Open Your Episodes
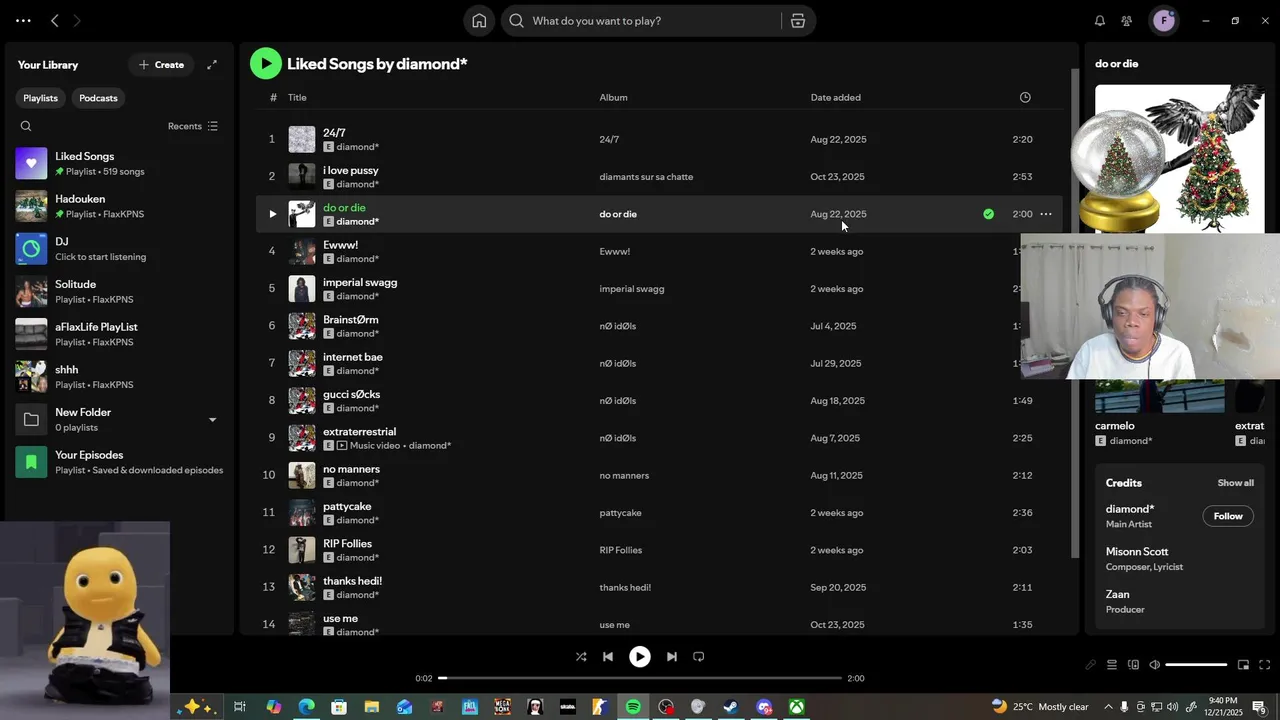 coord(120,462)
